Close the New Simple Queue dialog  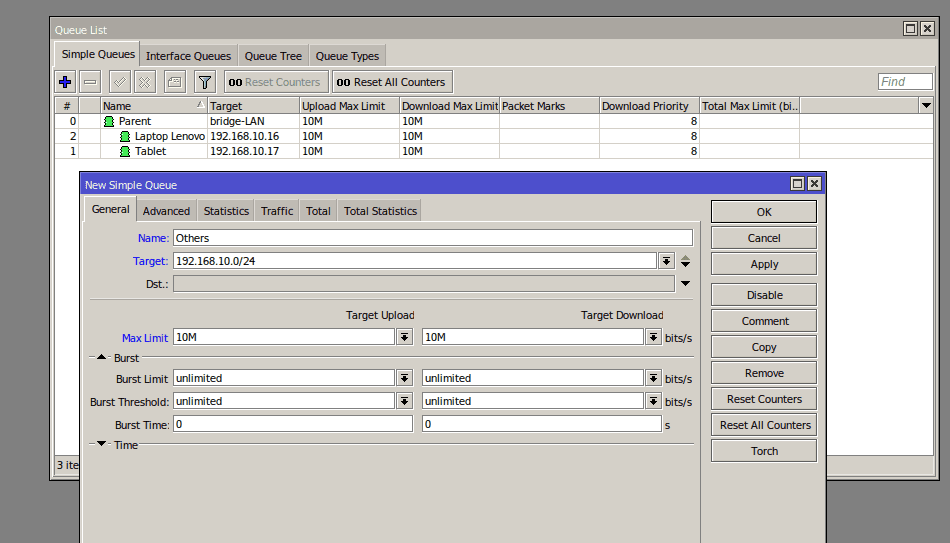point(814,184)
